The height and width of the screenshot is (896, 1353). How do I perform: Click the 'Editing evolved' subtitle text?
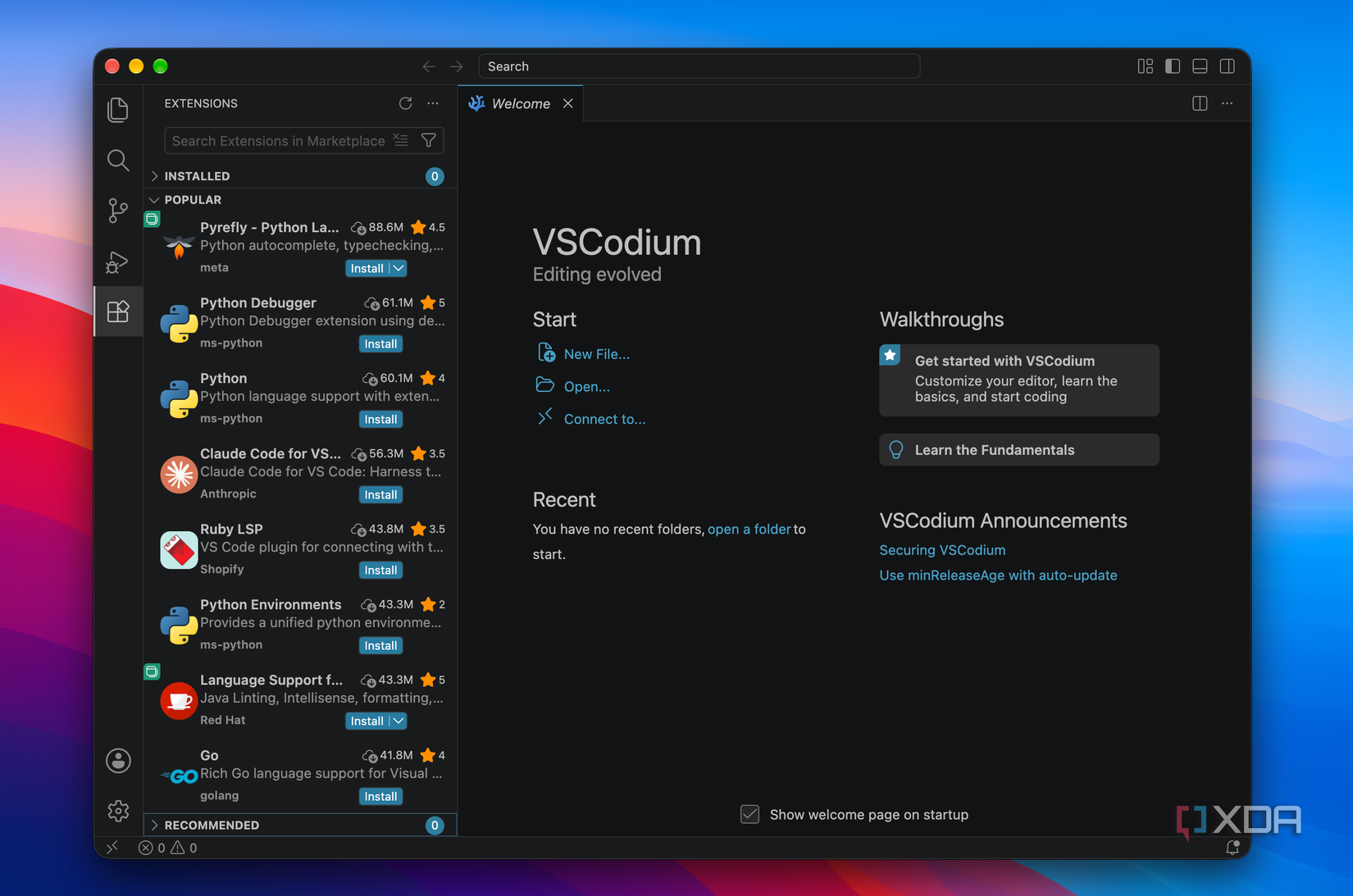(x=597, y=275)
